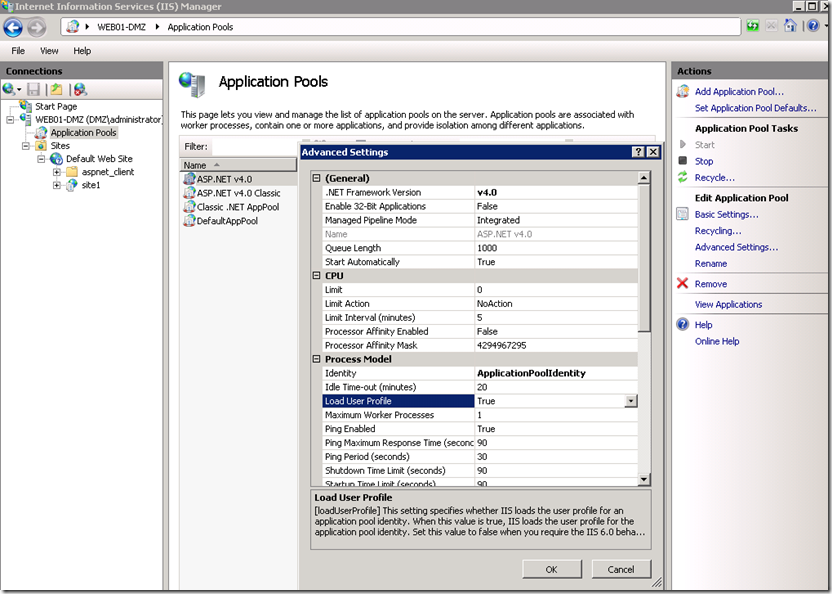Screen dimensions: 832x594
Task: Click the property grid scroll-down arrow
Action: (644, 479)
